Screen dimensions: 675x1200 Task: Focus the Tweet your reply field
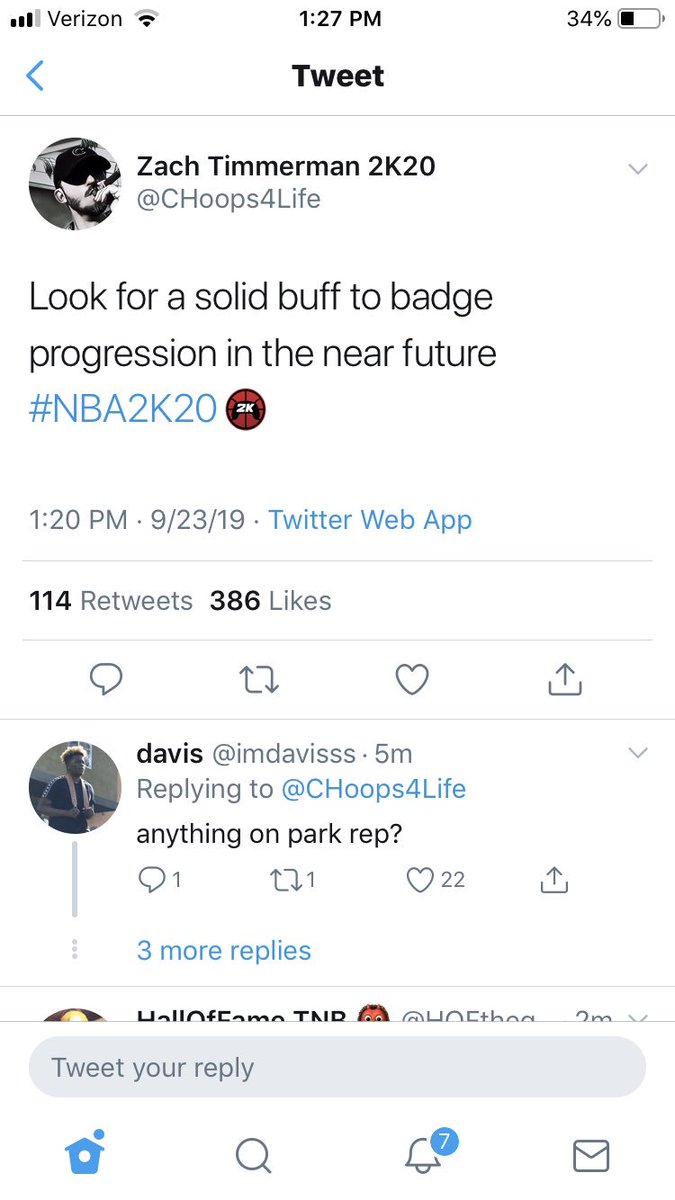click(x=337, y=1067)
